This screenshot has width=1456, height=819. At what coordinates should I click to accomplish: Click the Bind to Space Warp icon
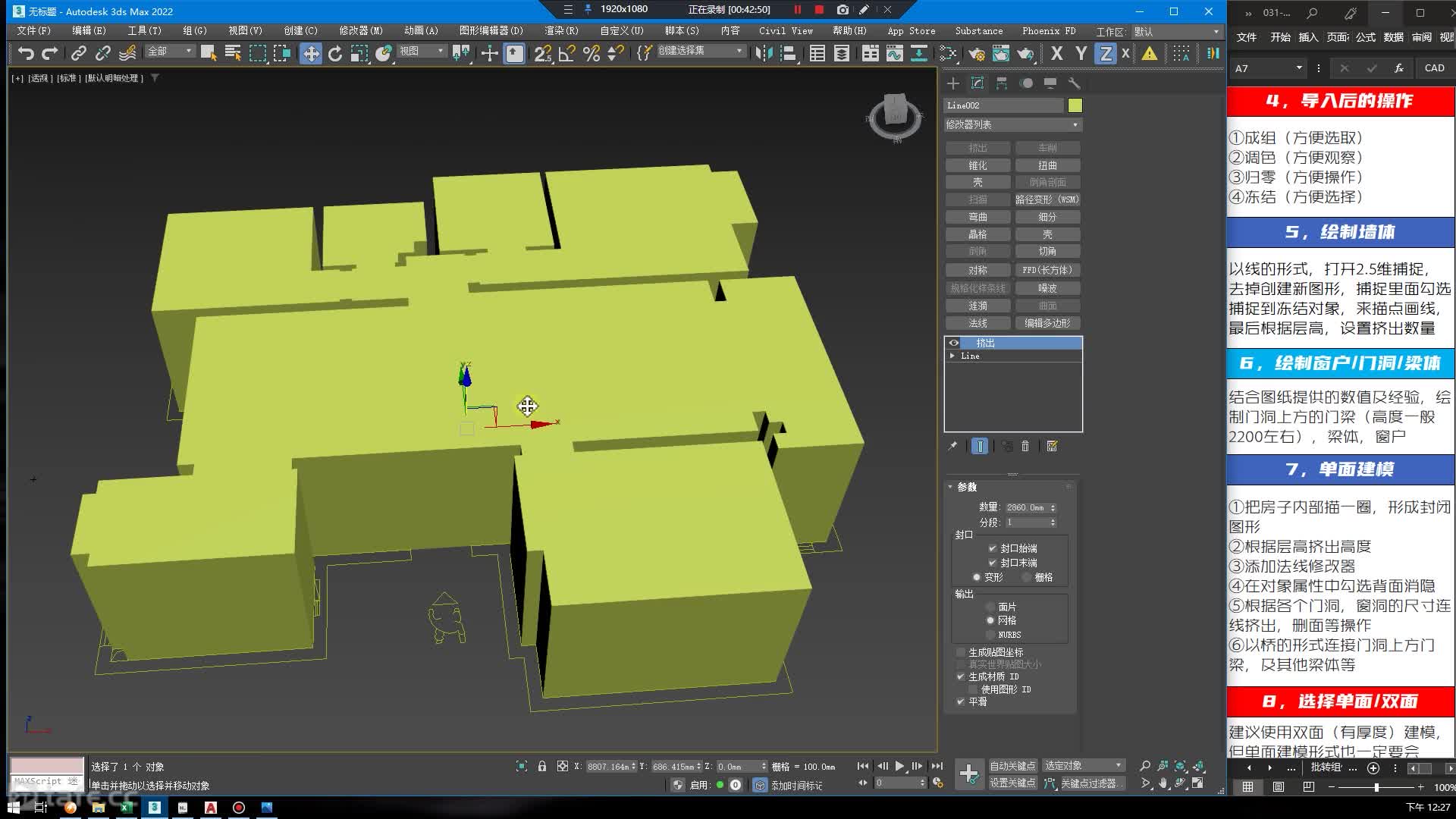tap(127, 53)
